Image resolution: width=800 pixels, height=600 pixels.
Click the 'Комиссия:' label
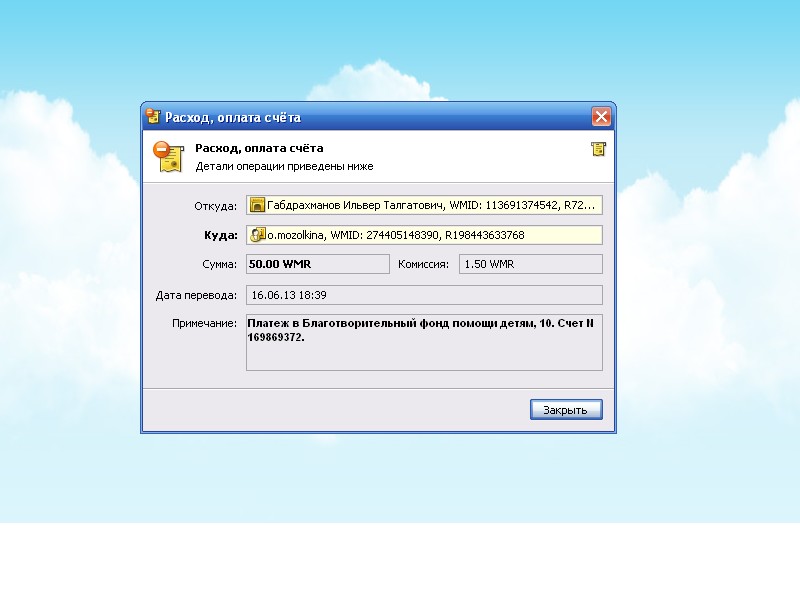pos(423,264)
